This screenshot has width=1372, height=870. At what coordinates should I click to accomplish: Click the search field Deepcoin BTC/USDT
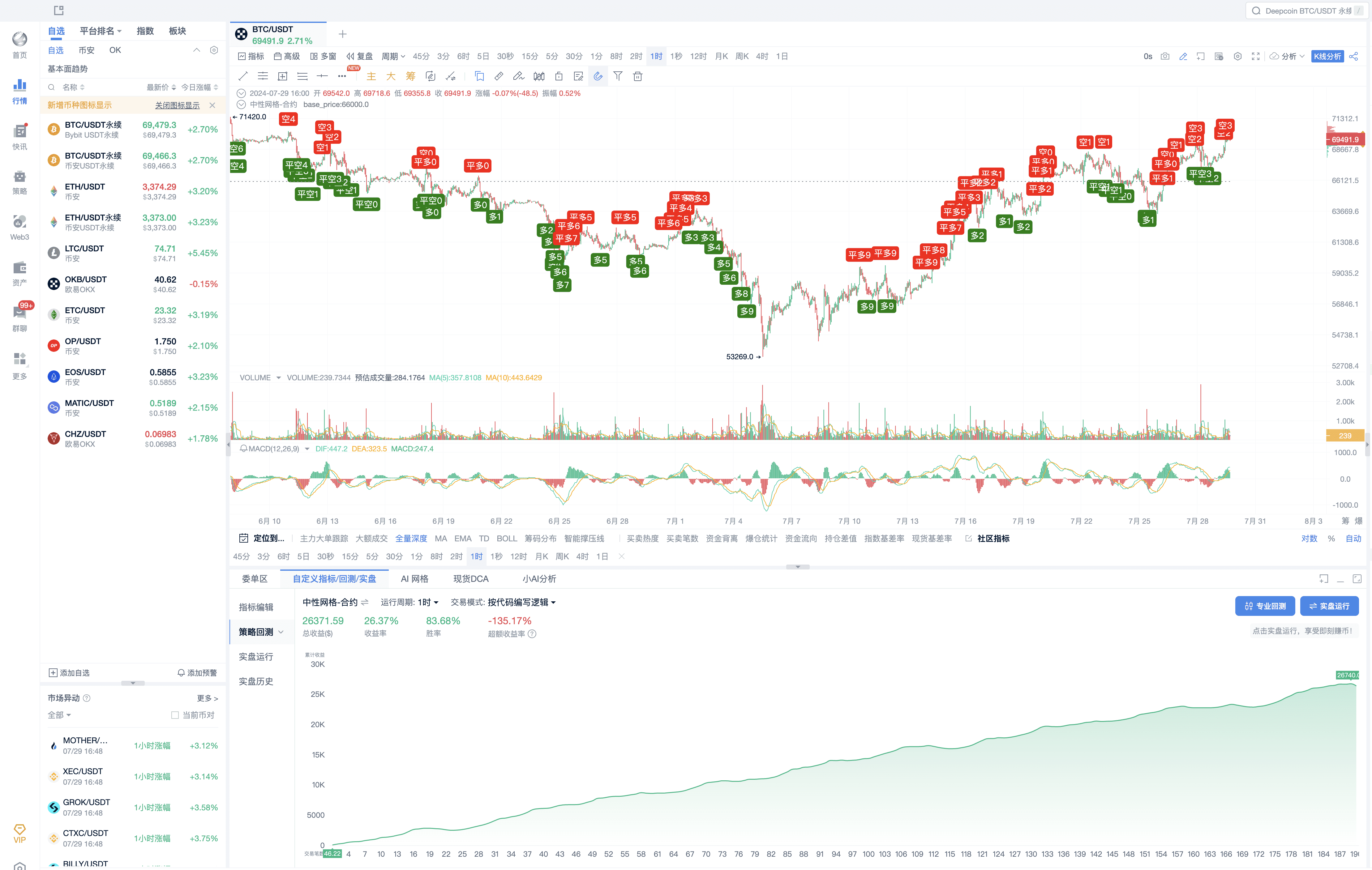[x=1308, y=11]
